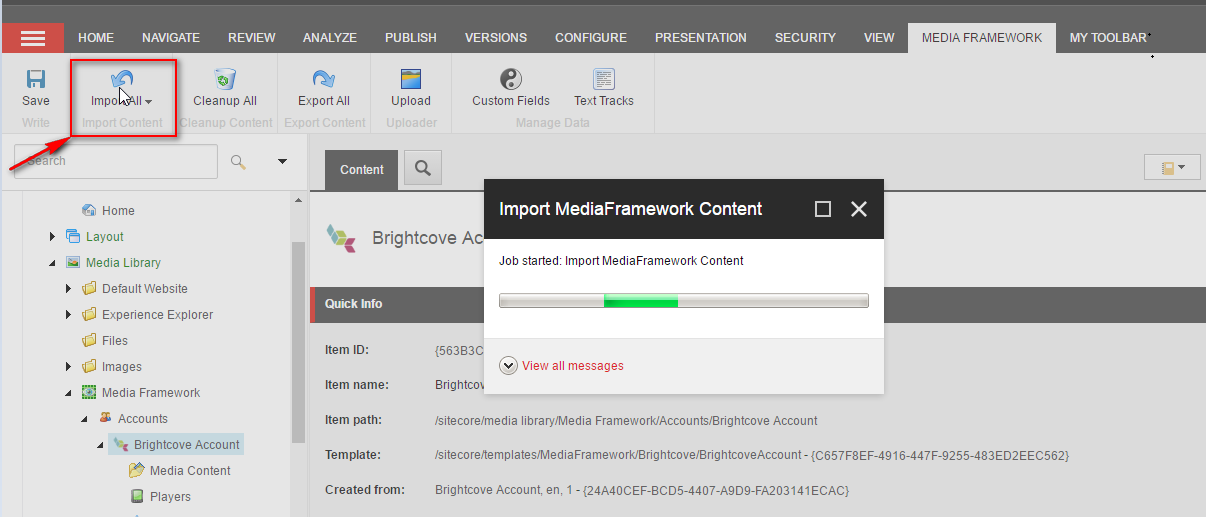Switch to the CONFIGURE ribbon tab
Screen dimensions: 1206x517
(x=591, y=38)
